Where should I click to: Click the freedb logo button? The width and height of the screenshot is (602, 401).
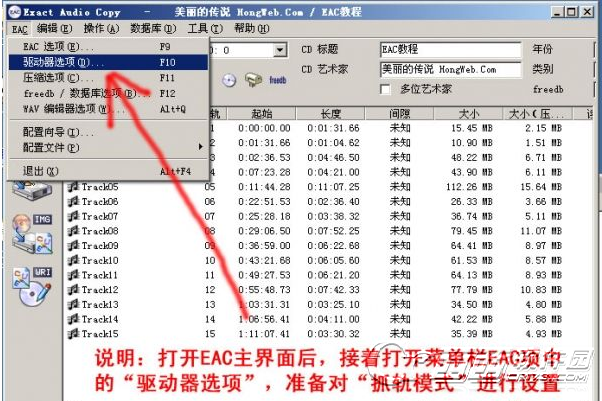278,80
